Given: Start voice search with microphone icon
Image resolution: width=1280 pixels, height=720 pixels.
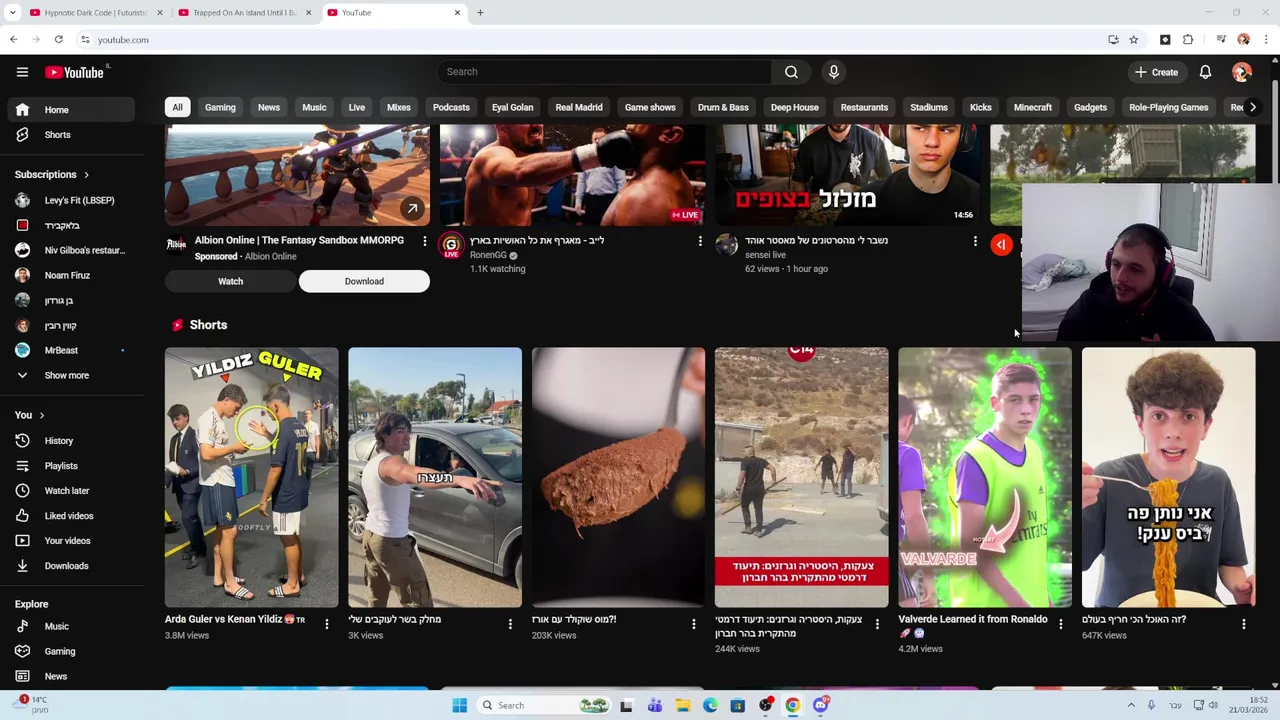Looking at the screenshot, I should point(834,72).
